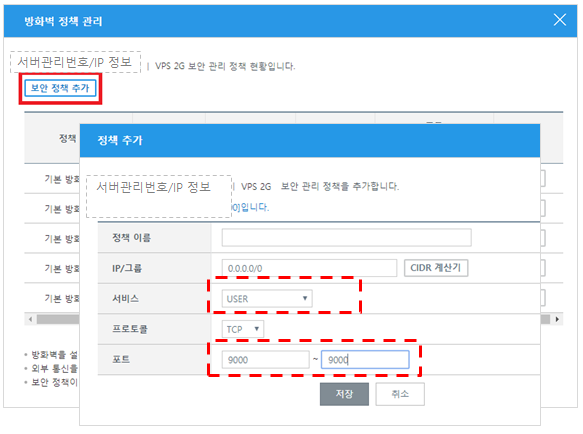Click the ending 포트 field
The image size is (583, 434).
[x=365, y=360]
